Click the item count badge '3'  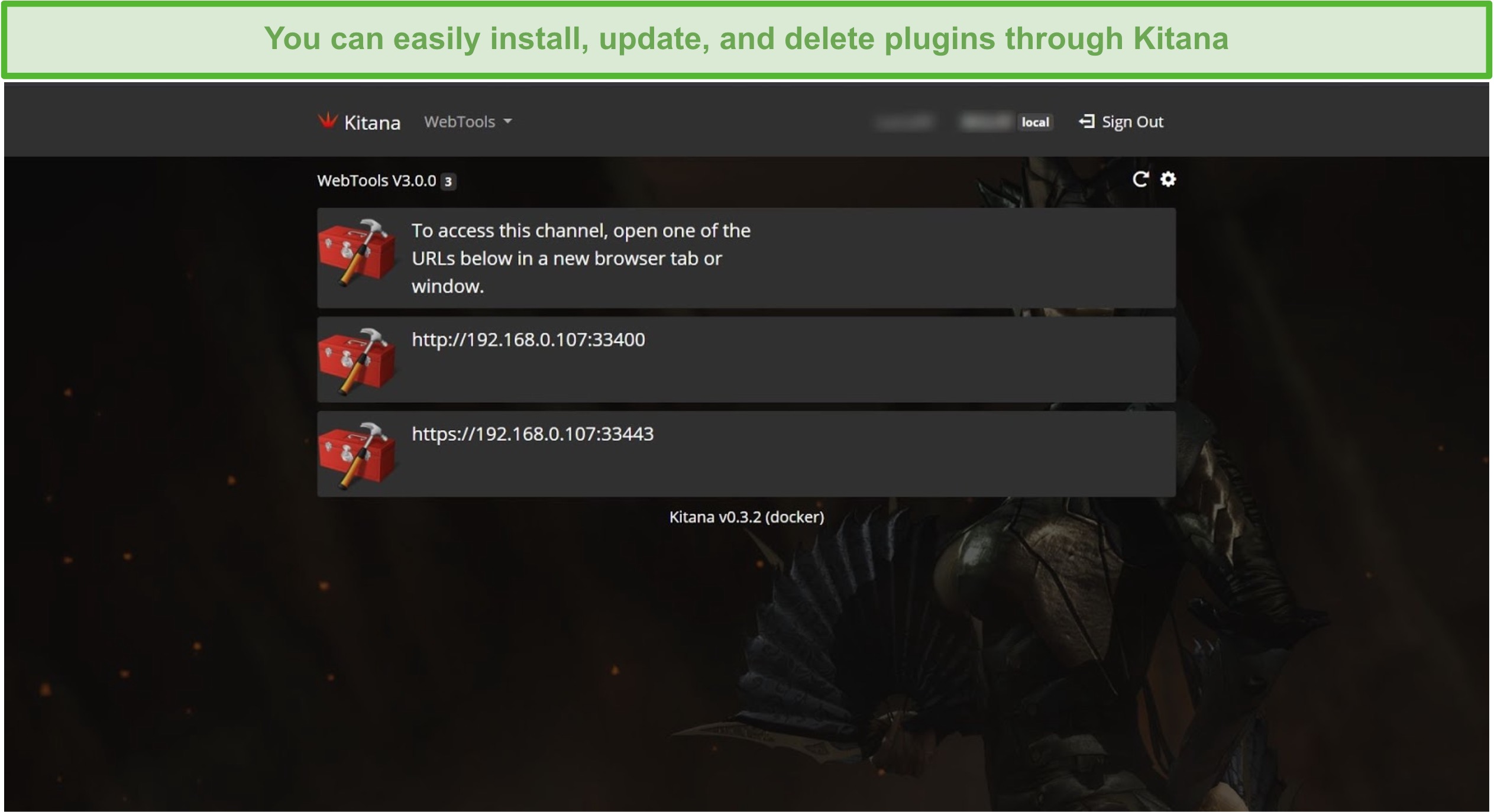click(x=448, y=182)
